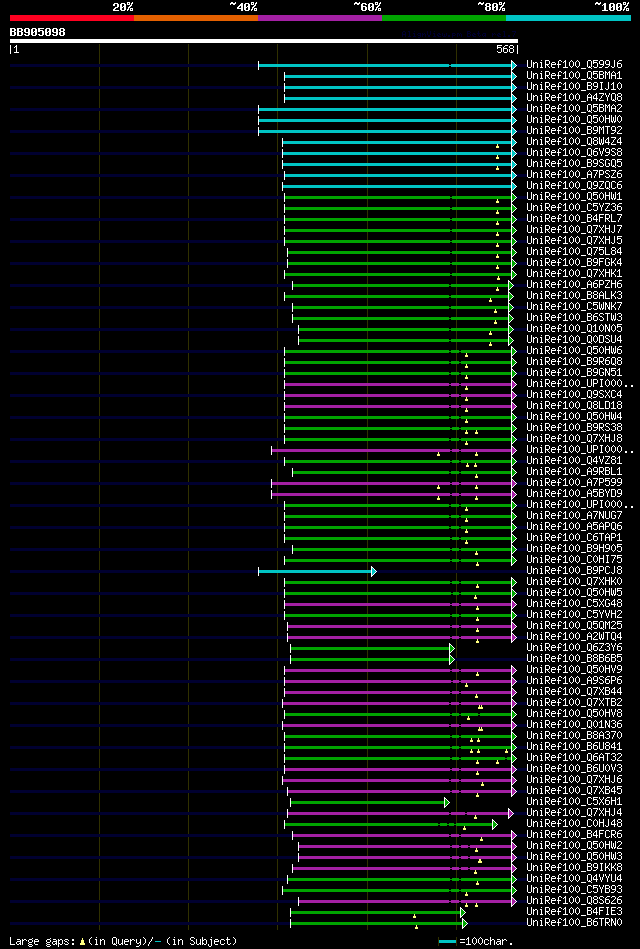Click the short cyan alignment bar for B9PCJ8
The image size is (640, 949).
tap(317, 571)
